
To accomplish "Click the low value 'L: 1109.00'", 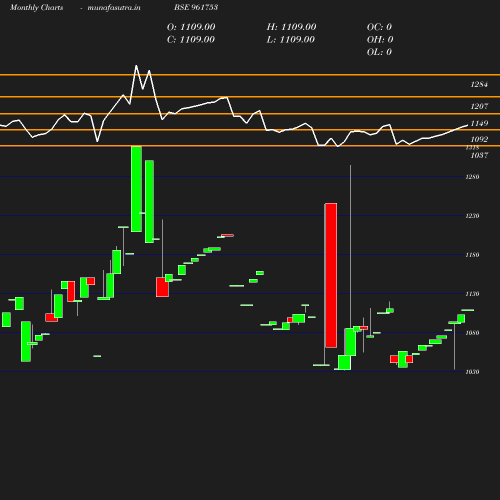I will (x=291, y=39).
